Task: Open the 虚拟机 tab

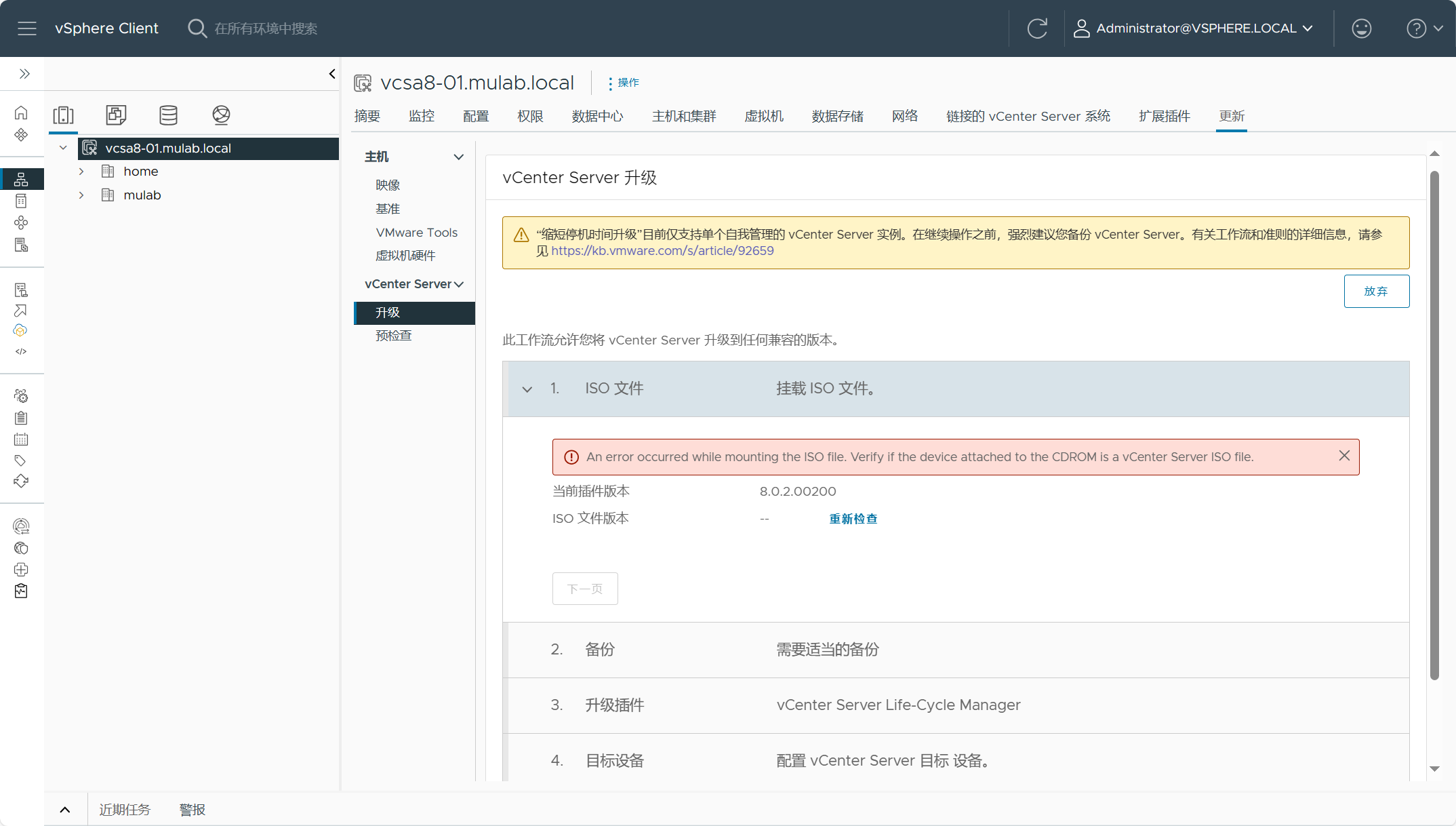Action: point(764,116)
